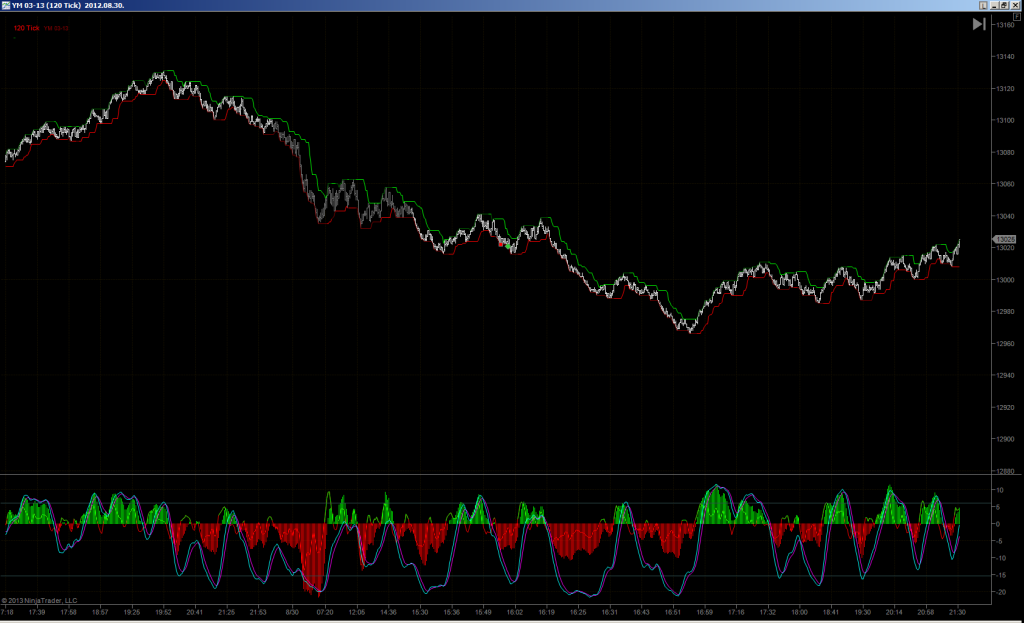Click the 07:20 time axis label

[x=325, y=613]
